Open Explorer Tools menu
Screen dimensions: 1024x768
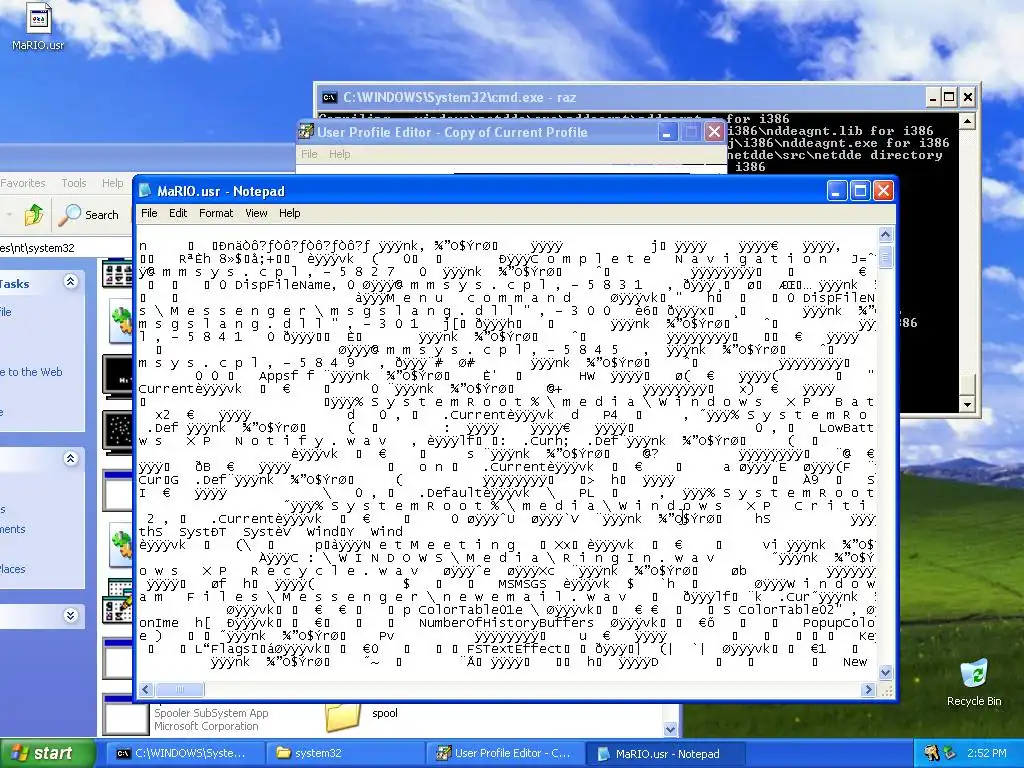point(74,183)
